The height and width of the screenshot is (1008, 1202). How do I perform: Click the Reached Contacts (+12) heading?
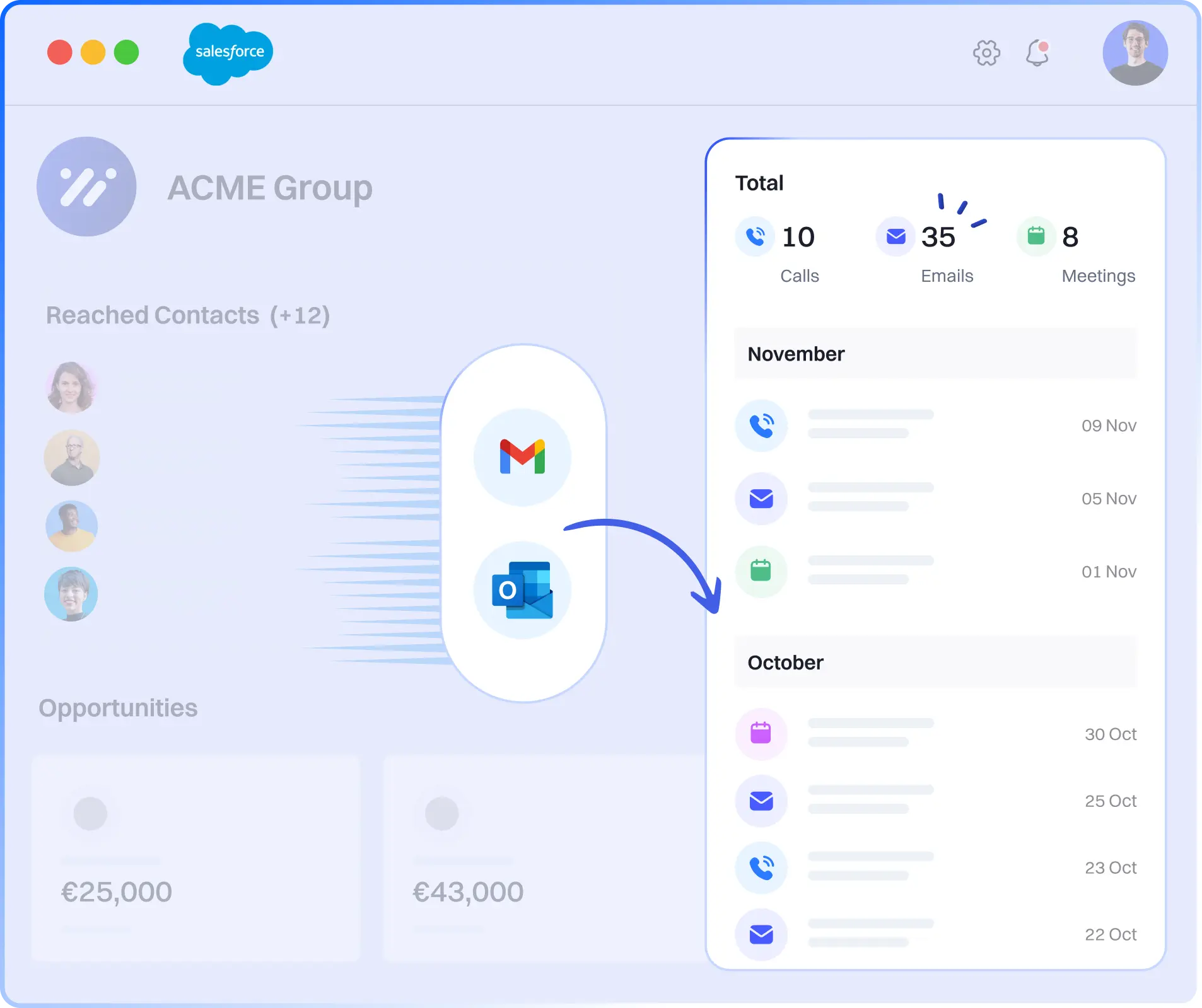tap(188, 315)
